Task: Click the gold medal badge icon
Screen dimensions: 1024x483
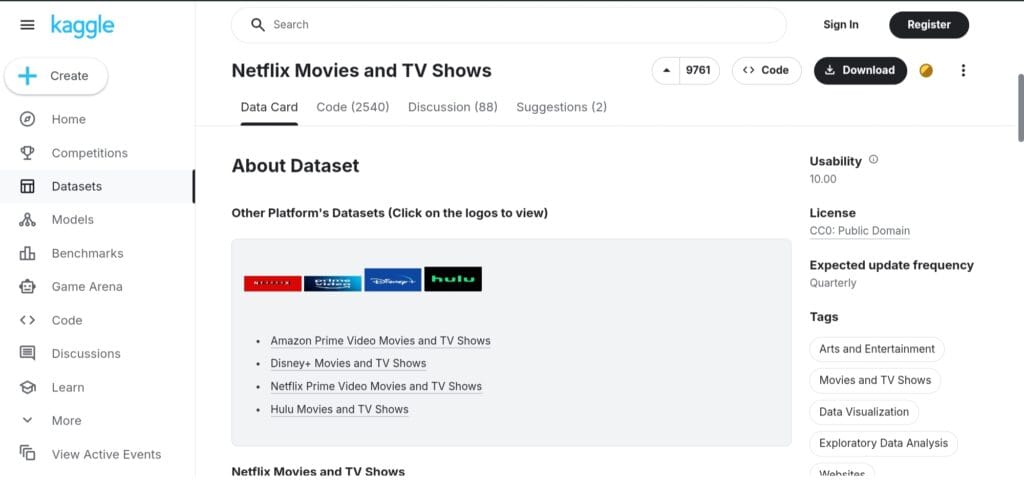Action: 926,70
